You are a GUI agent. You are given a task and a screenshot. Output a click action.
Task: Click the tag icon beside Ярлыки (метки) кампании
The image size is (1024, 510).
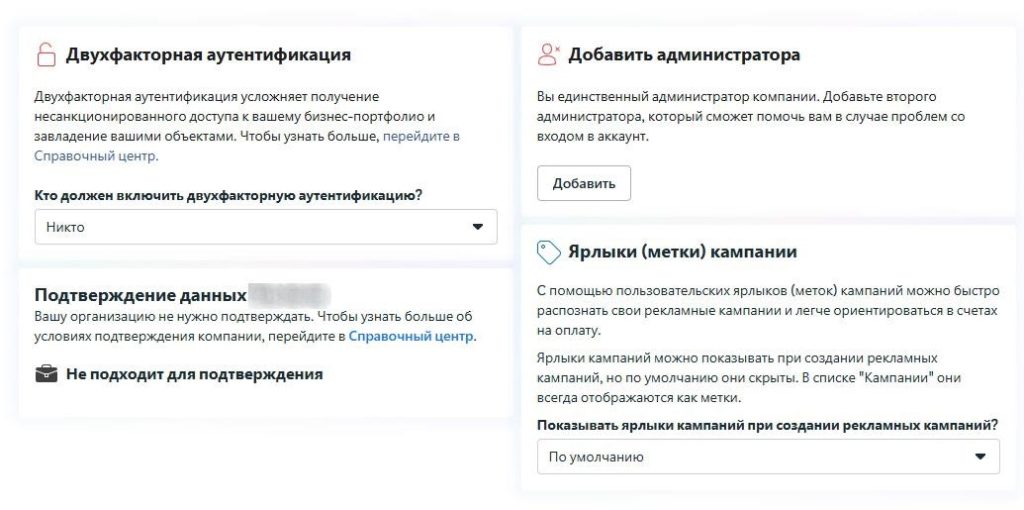pyautogui.click(x=548, y=252)
